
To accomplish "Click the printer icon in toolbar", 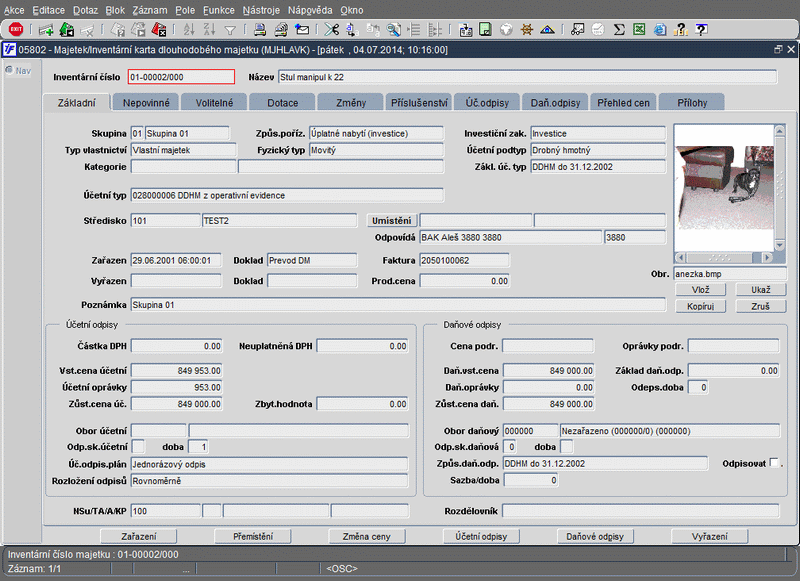I will coord(260,29).
